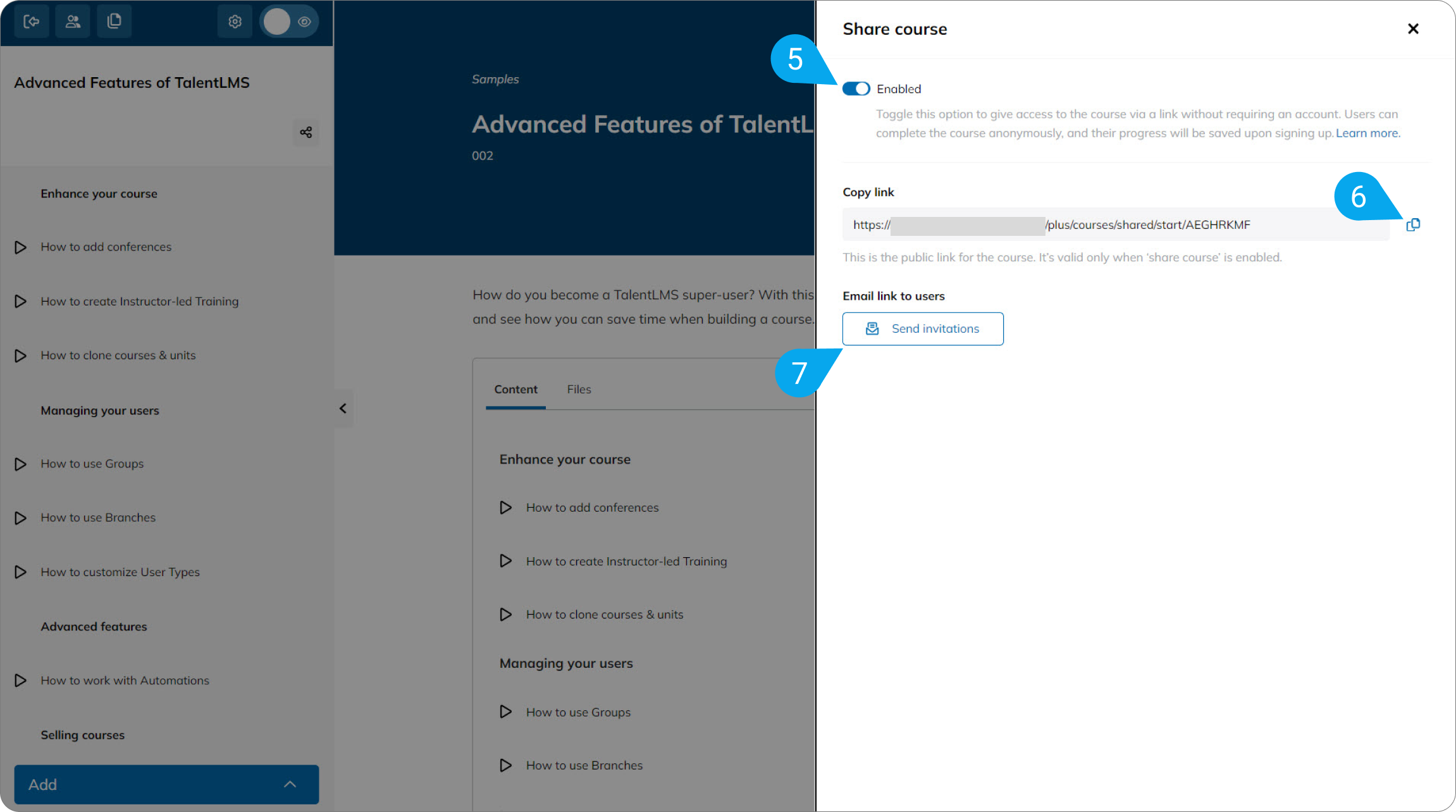This screenshot has width=1456, height=812.
Task: Click play icon beside sidebar How to work with Automations
Action: [20, 680]
